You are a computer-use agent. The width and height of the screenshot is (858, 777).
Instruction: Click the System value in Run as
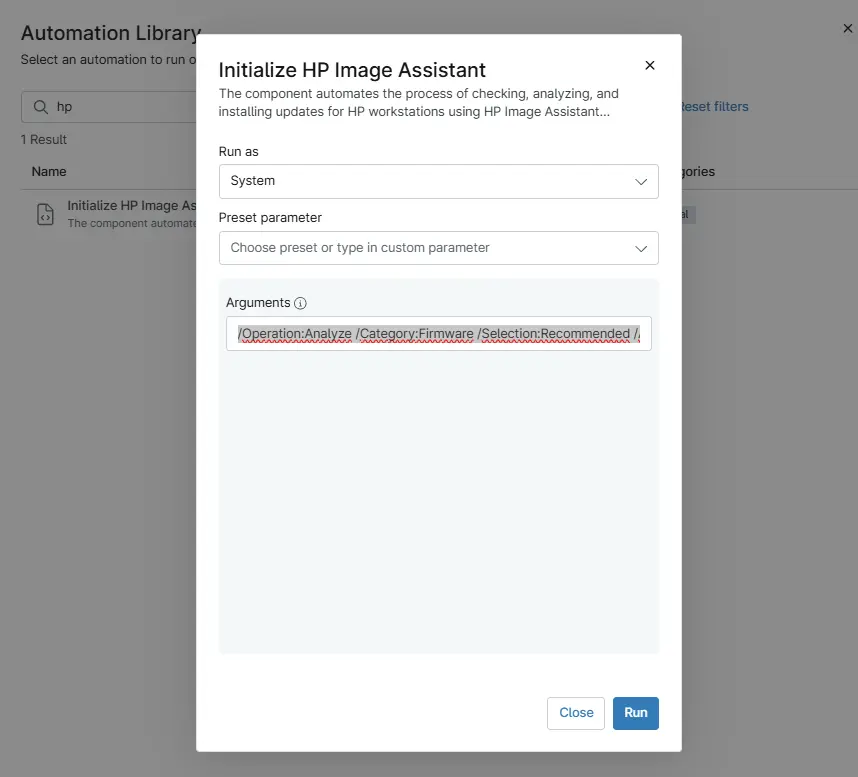coord(253,182)
